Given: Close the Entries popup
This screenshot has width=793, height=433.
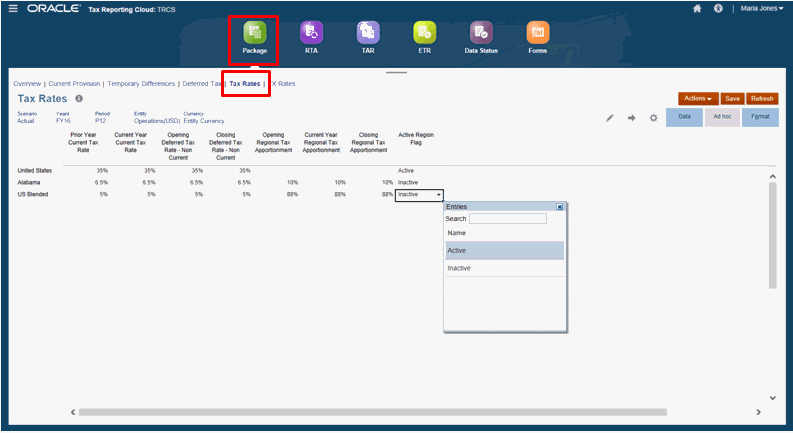Looking at the screenshot, I should pos(559,207).
